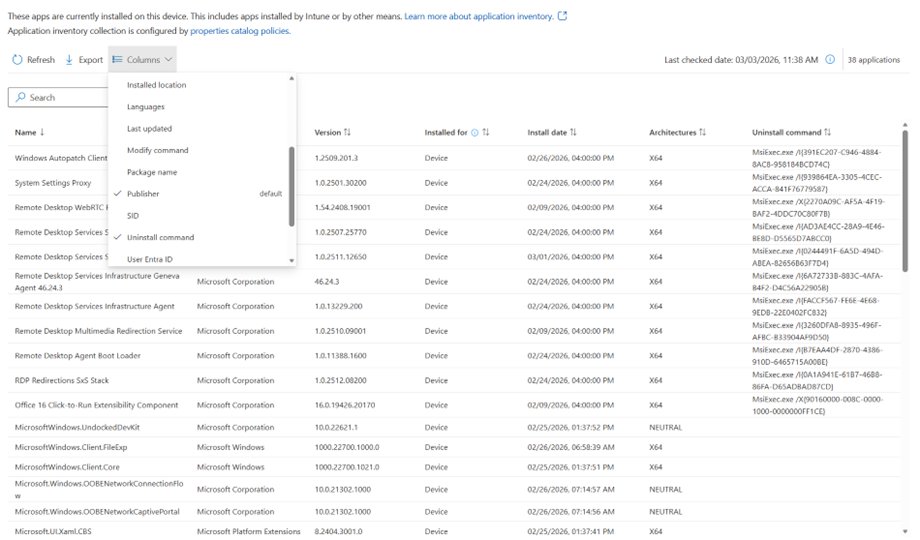Click Last checked date text
Image resolution: width=920 pixels, height=540 pixels.
point(741,60)
